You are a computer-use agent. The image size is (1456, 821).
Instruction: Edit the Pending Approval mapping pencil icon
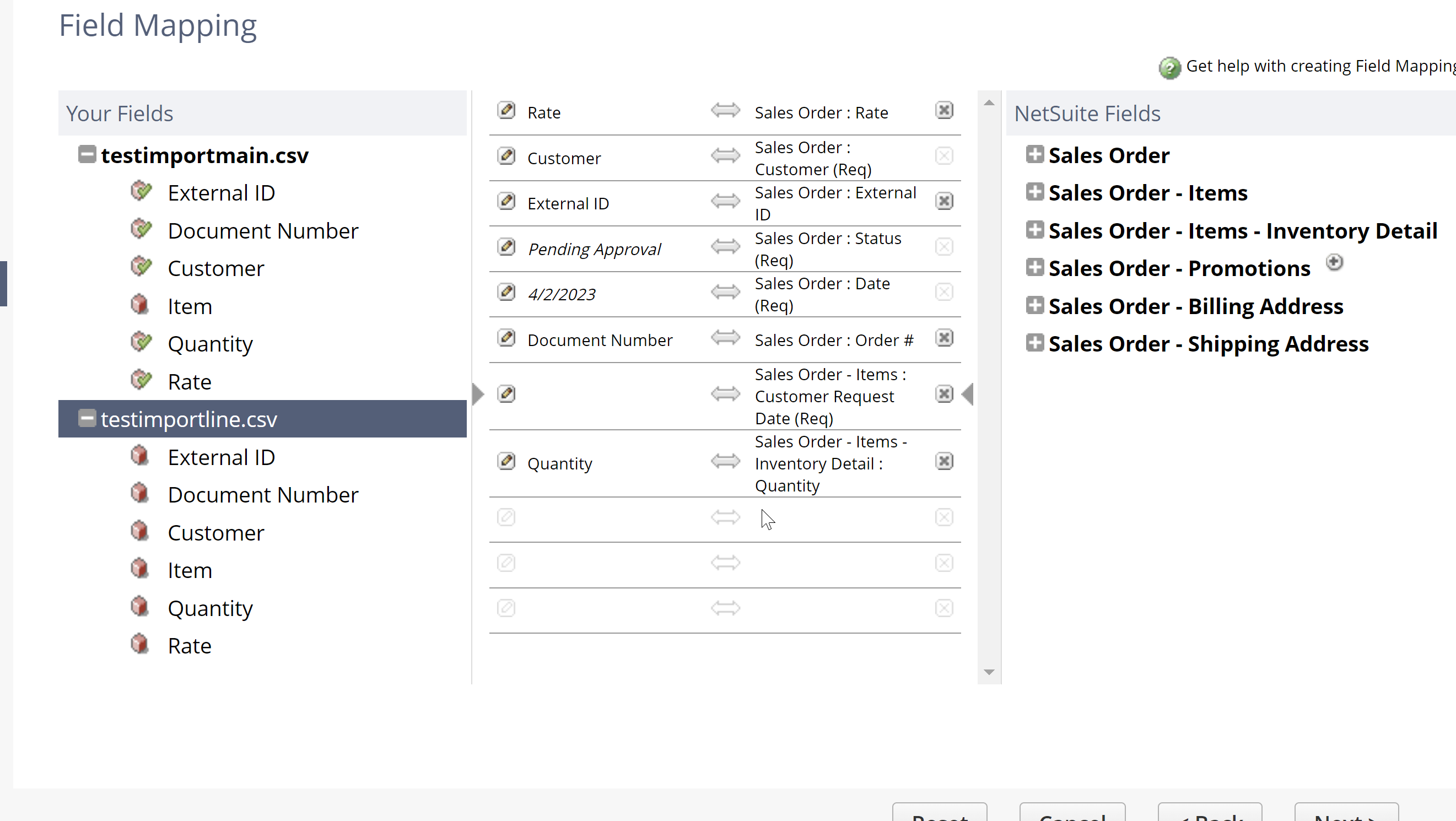click(x=506, y=246)
